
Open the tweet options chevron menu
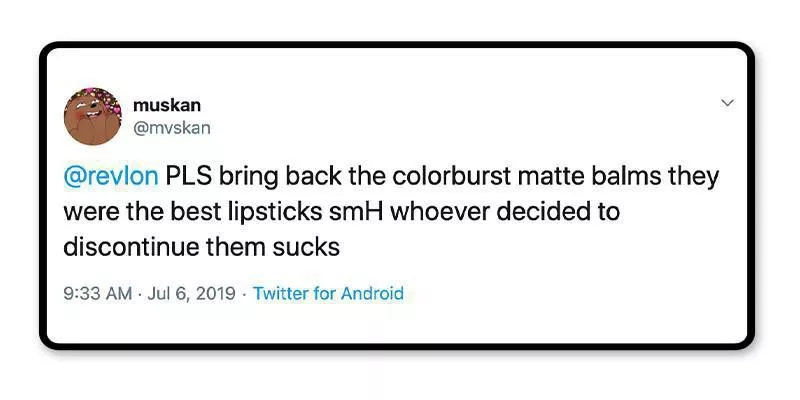727,102
